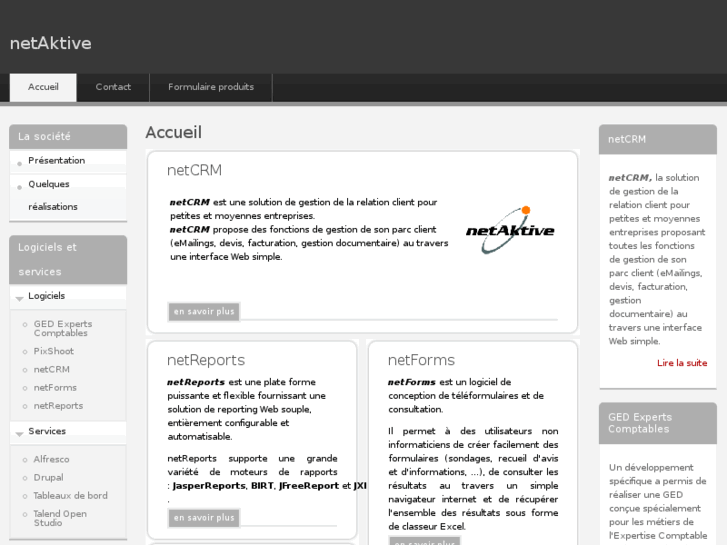
Task: Open the Présentation menu entry
Action: pos(57,160)
